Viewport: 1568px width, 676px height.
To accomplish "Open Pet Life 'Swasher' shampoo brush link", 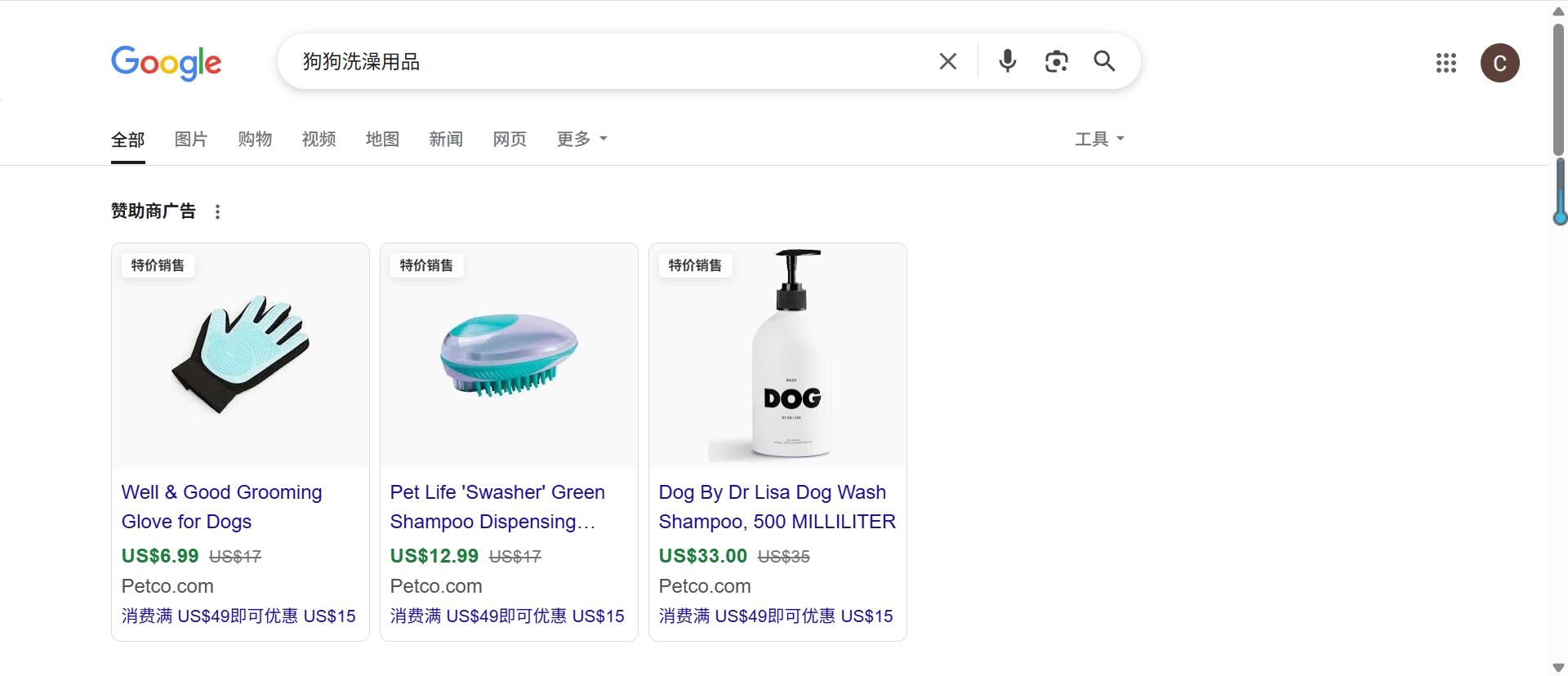I will tap(497, 507).
